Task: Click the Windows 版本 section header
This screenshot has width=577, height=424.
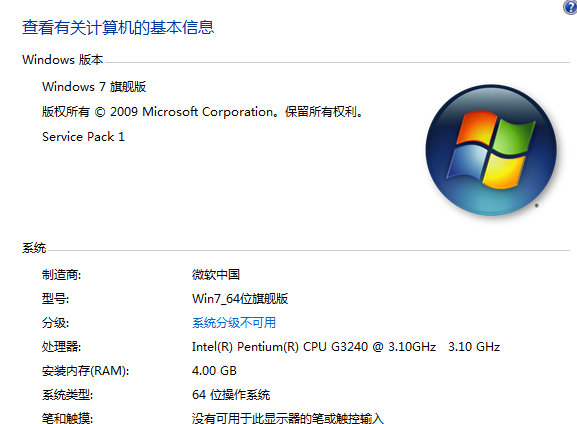Action: click(x=63, y=60)
